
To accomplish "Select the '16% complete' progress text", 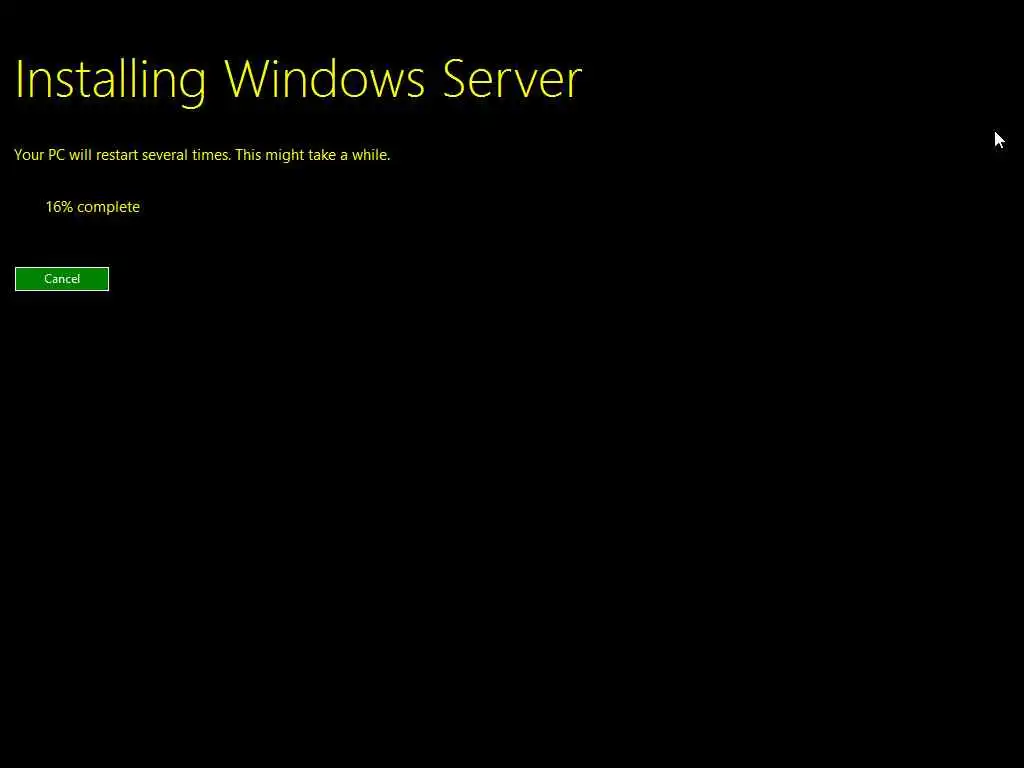I will [93, 207].
